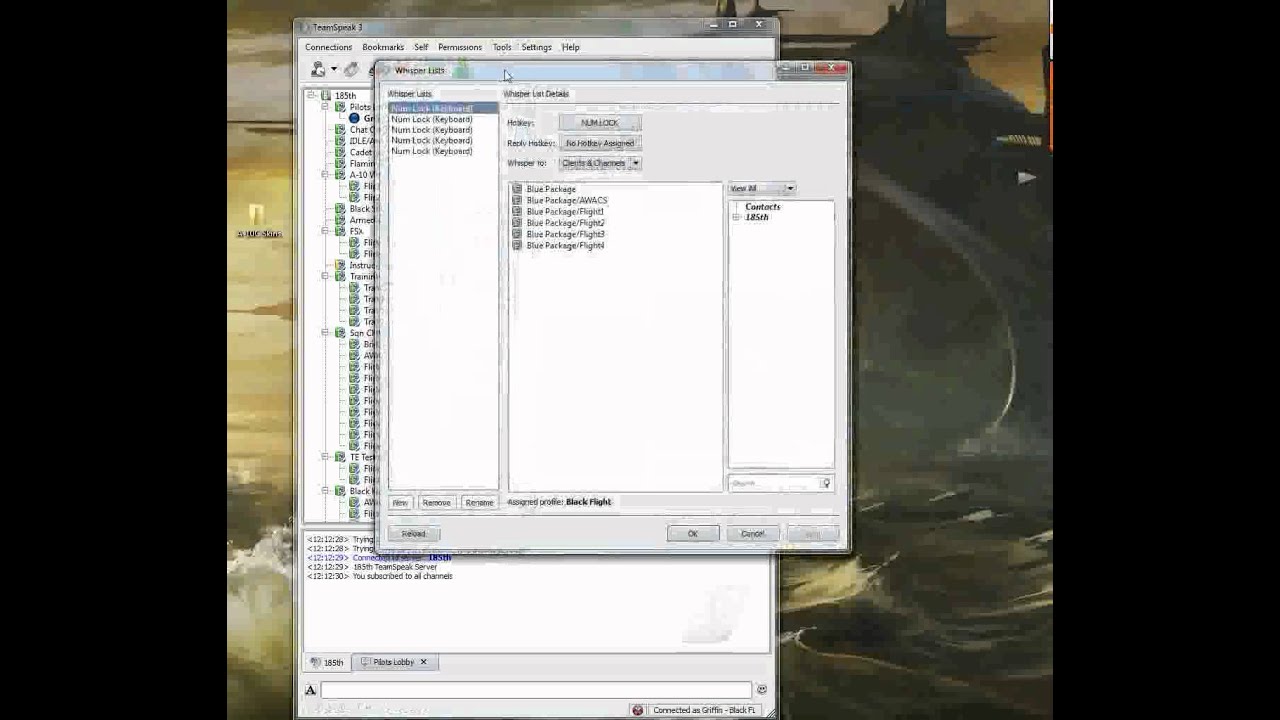Image resolution: width=1280 pixels, height=720 pixels.
Task: Click the FSX channel icon in tree
Action: 340,231
